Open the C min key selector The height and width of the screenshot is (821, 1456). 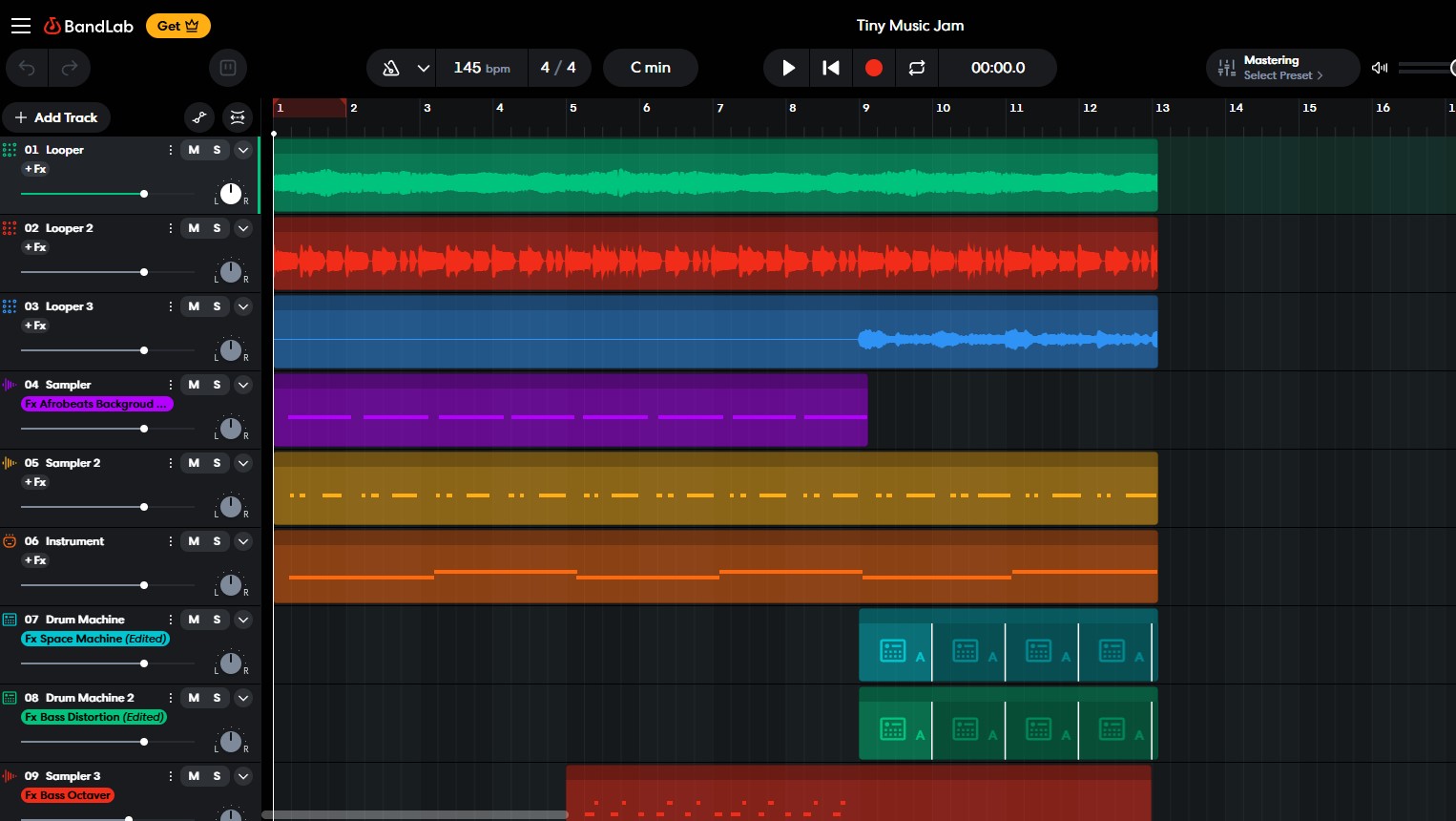point(651,68)
